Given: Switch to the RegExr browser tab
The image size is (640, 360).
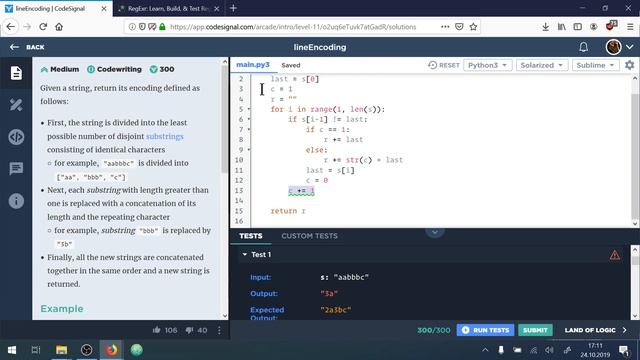Looking at the screenshot, I should [x=169, y=9].
